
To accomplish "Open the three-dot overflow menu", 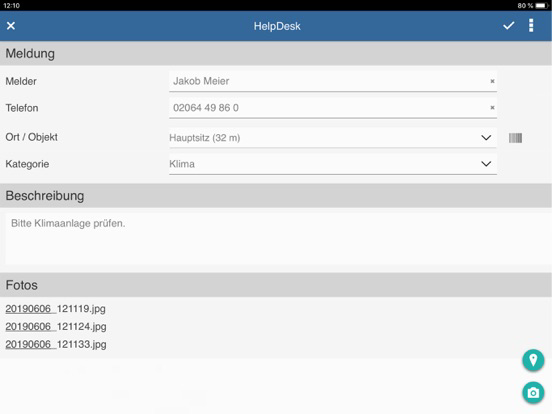I will pyautogui.click(x=531, y=26).
